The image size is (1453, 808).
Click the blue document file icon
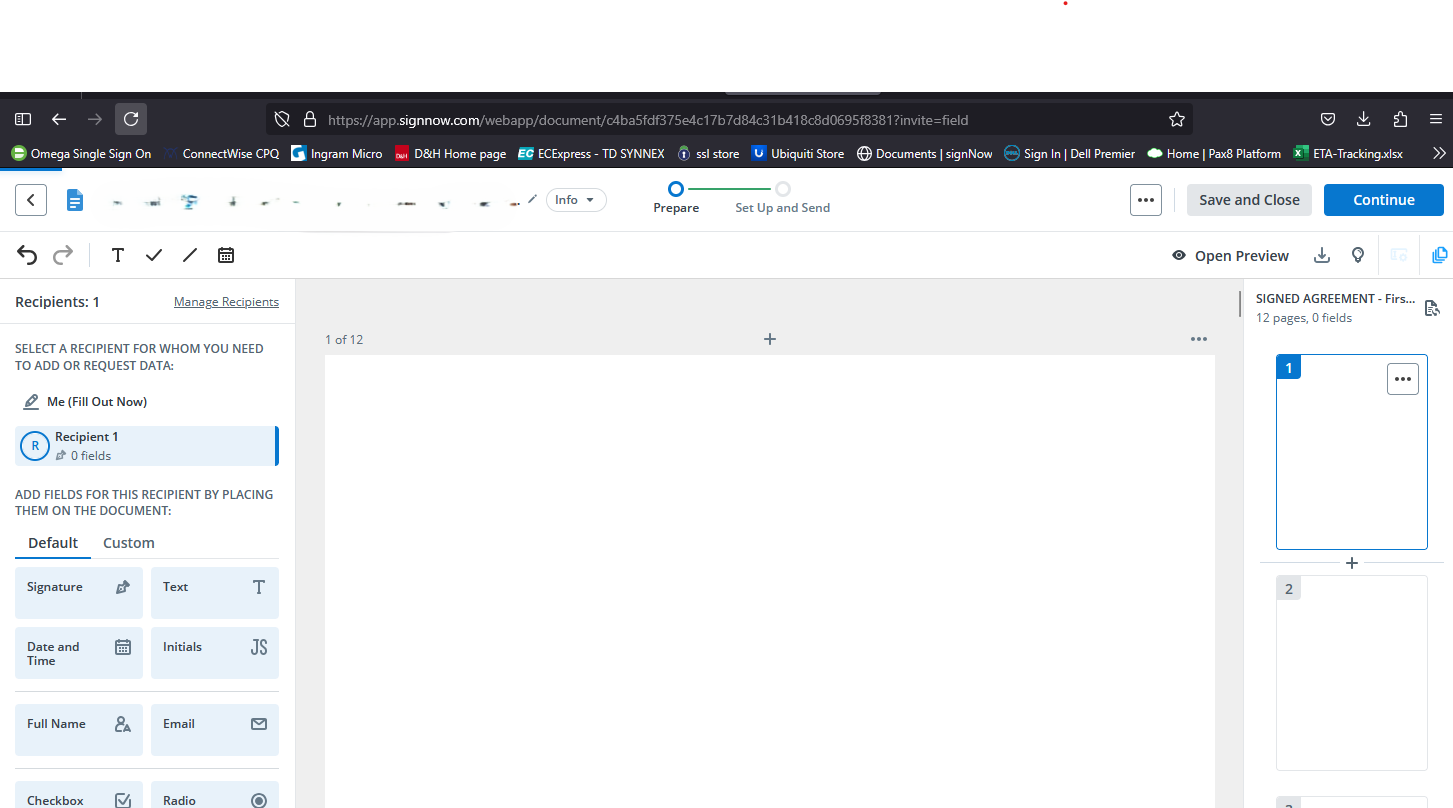click(74, 200)
